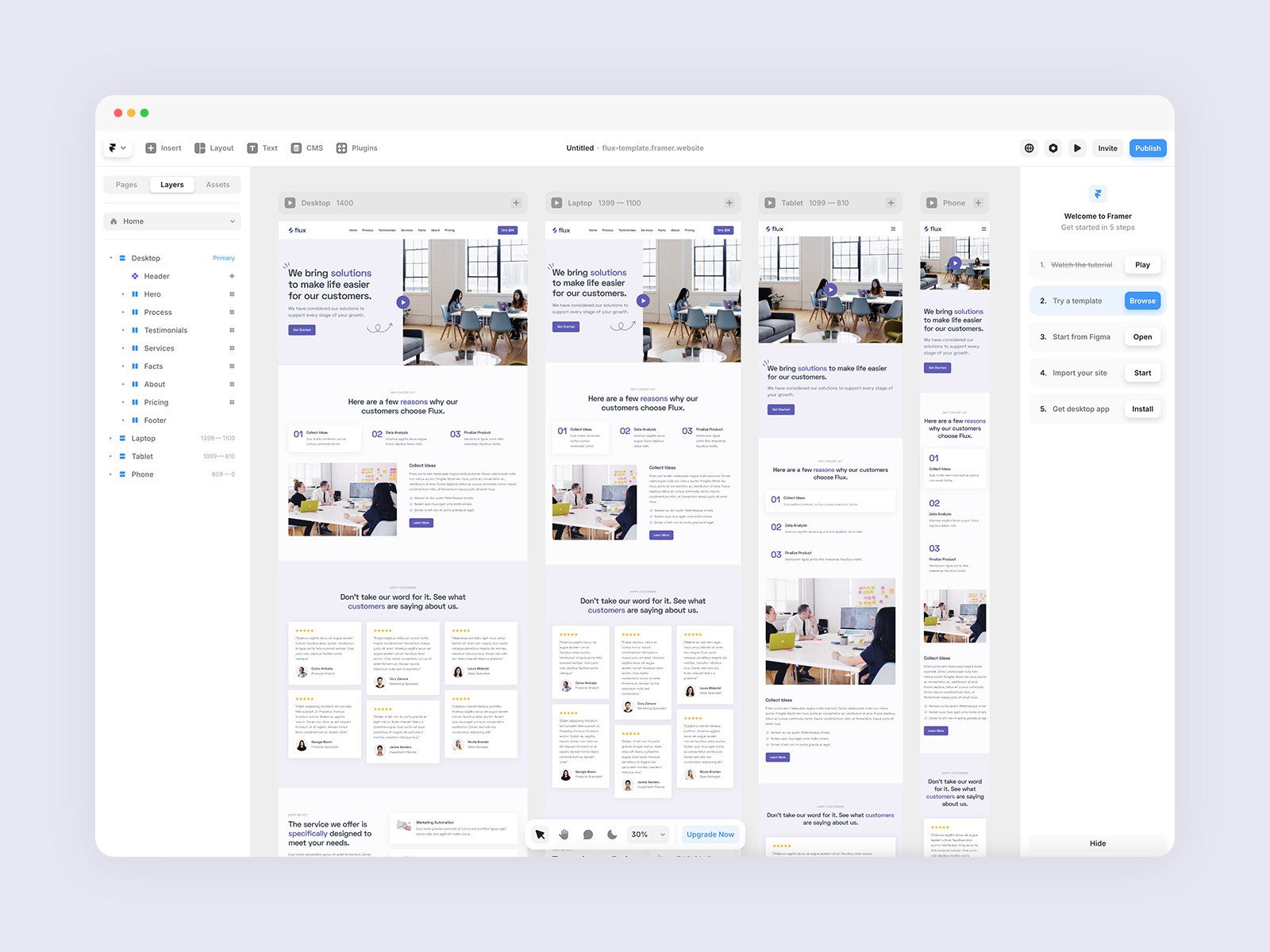Select the CMS database icon
This screenshot has height=952, width=1270.
pyautogui.click(x=296, y=148)
